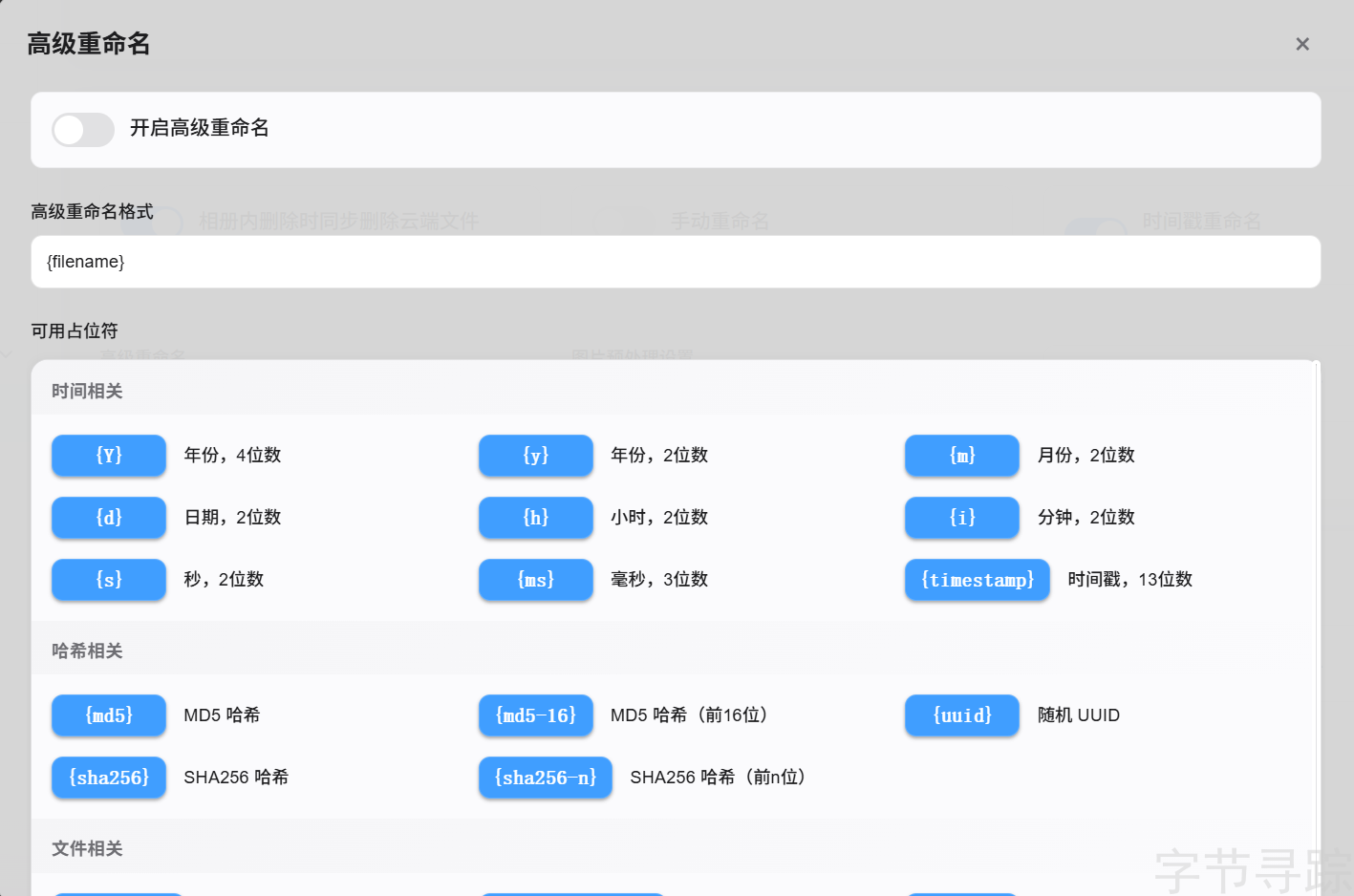Click the 年份，2位数 description
Image resolution: width=1354 pixels, height=896 pixels.
tap(659, 456)
